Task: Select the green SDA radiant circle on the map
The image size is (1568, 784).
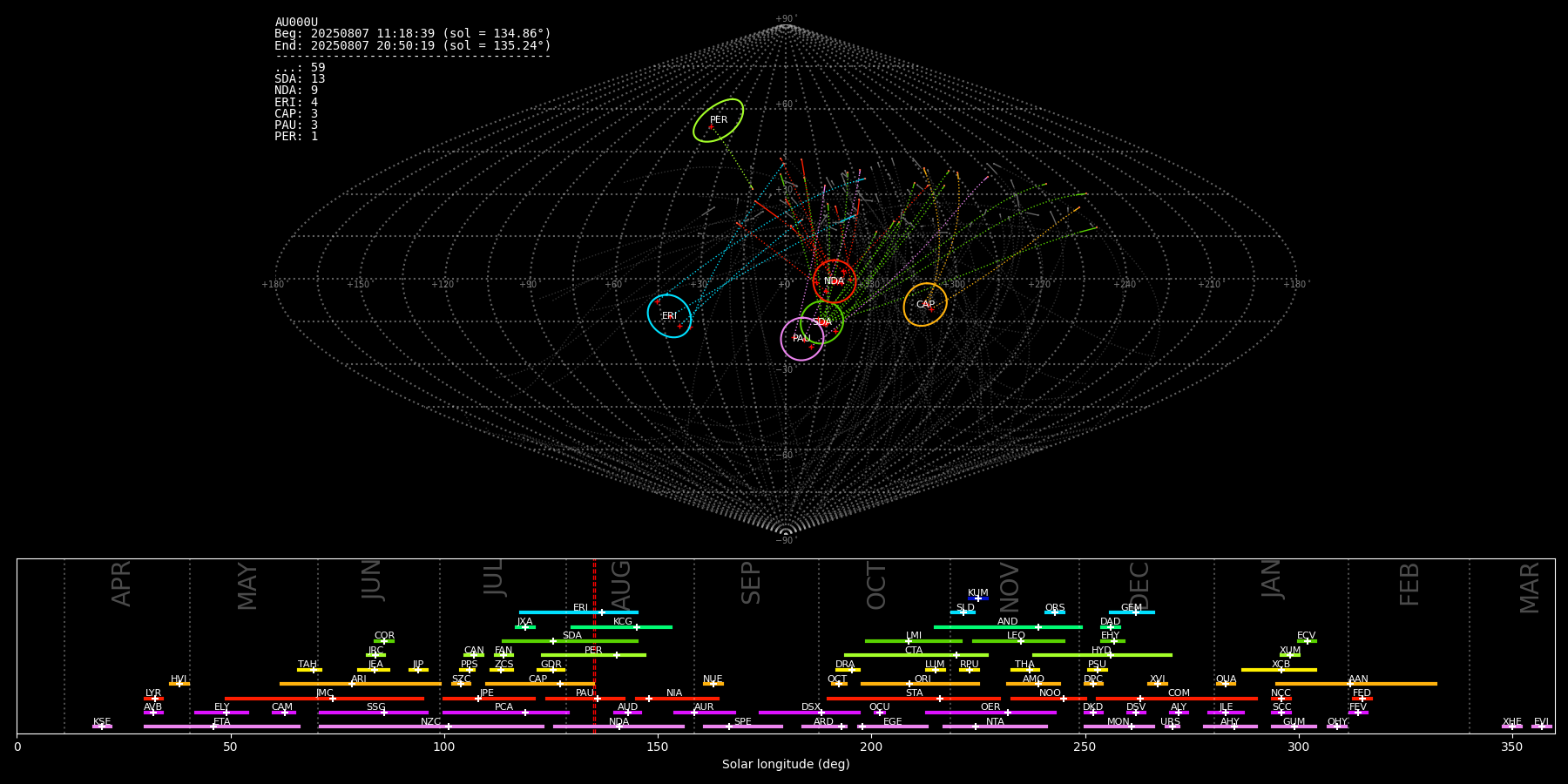Action: tap(821, 322)
